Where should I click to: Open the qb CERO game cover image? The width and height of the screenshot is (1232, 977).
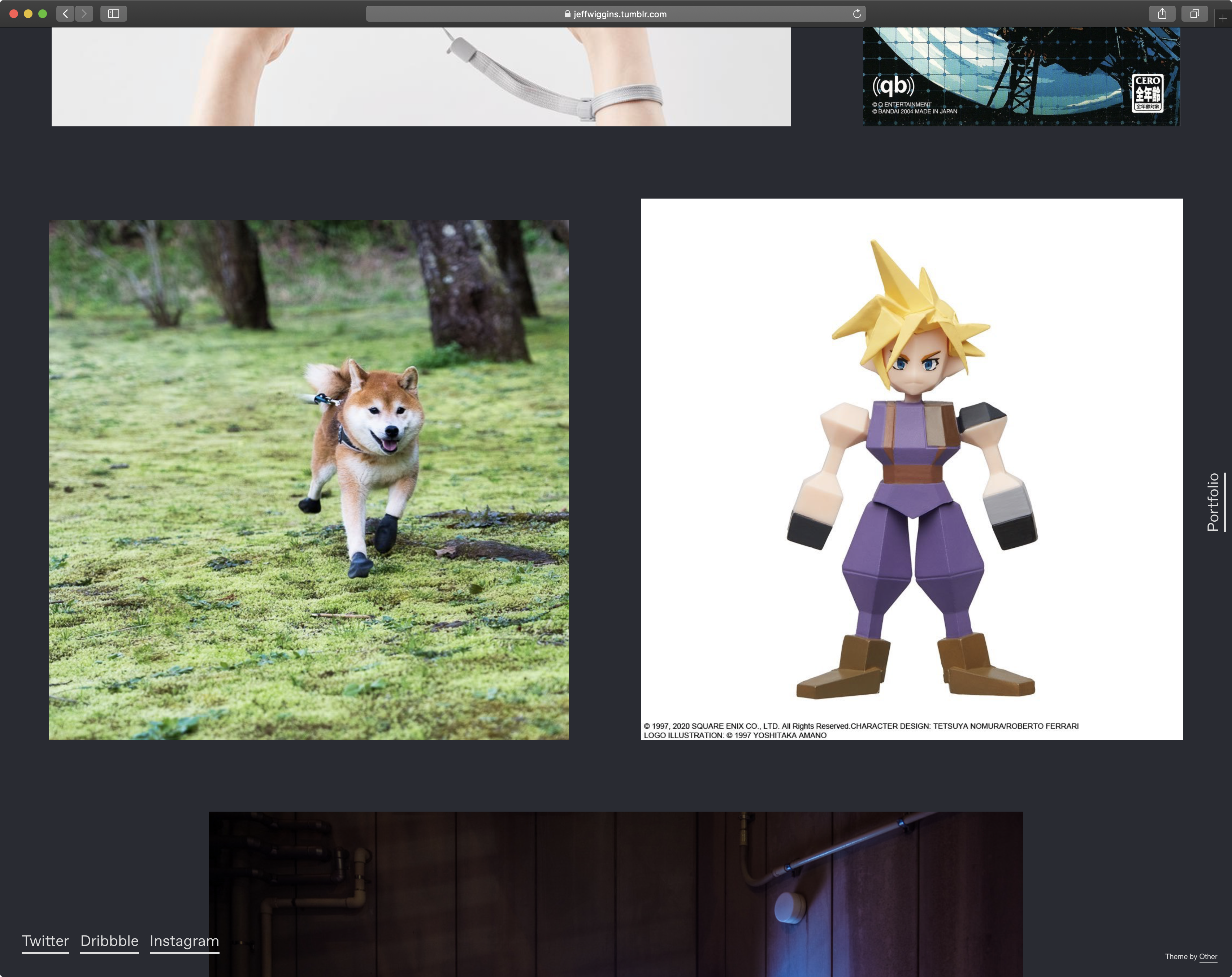tap(1021, 77)
